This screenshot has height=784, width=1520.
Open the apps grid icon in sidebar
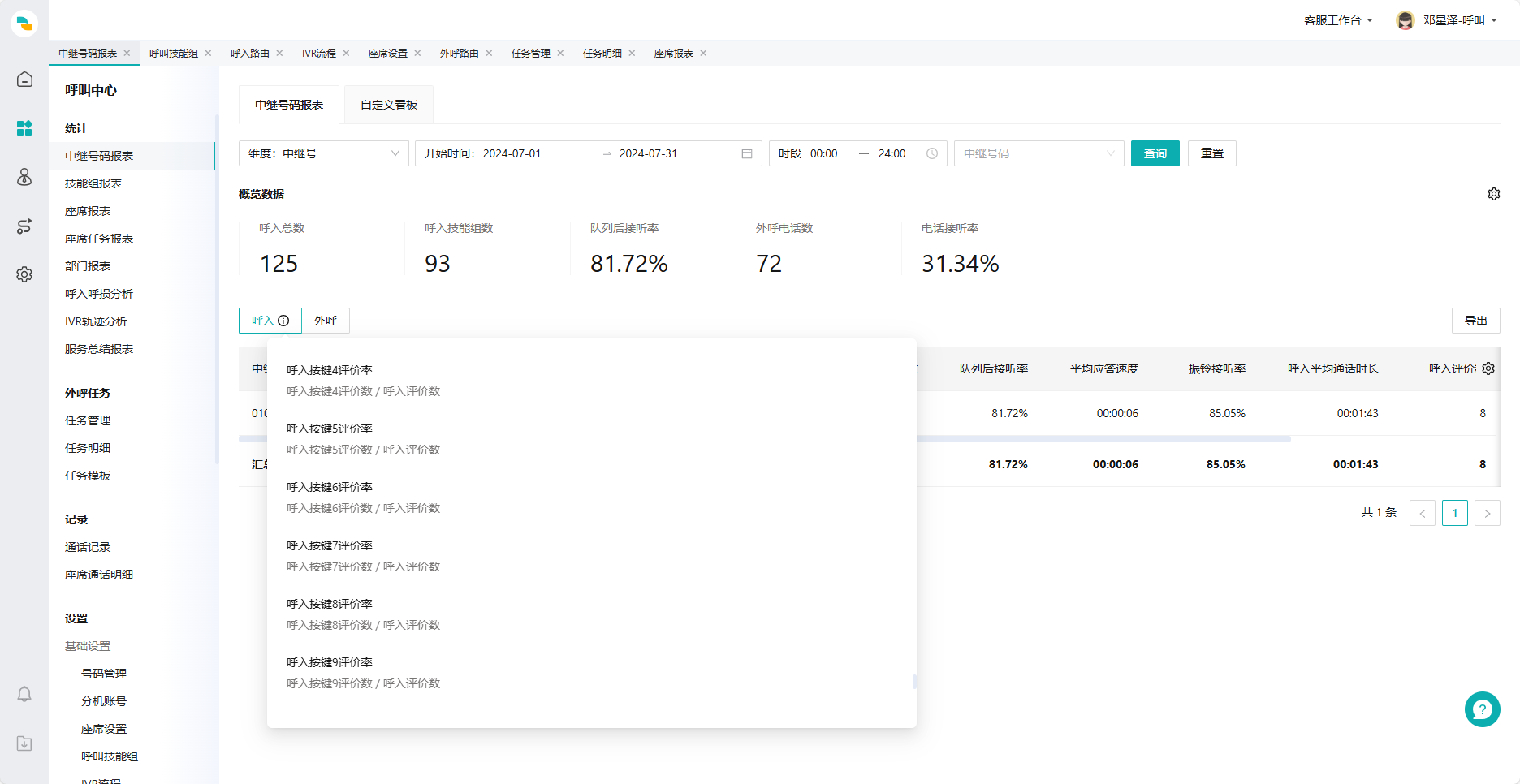pyautogui.click(x=24, y=128)
